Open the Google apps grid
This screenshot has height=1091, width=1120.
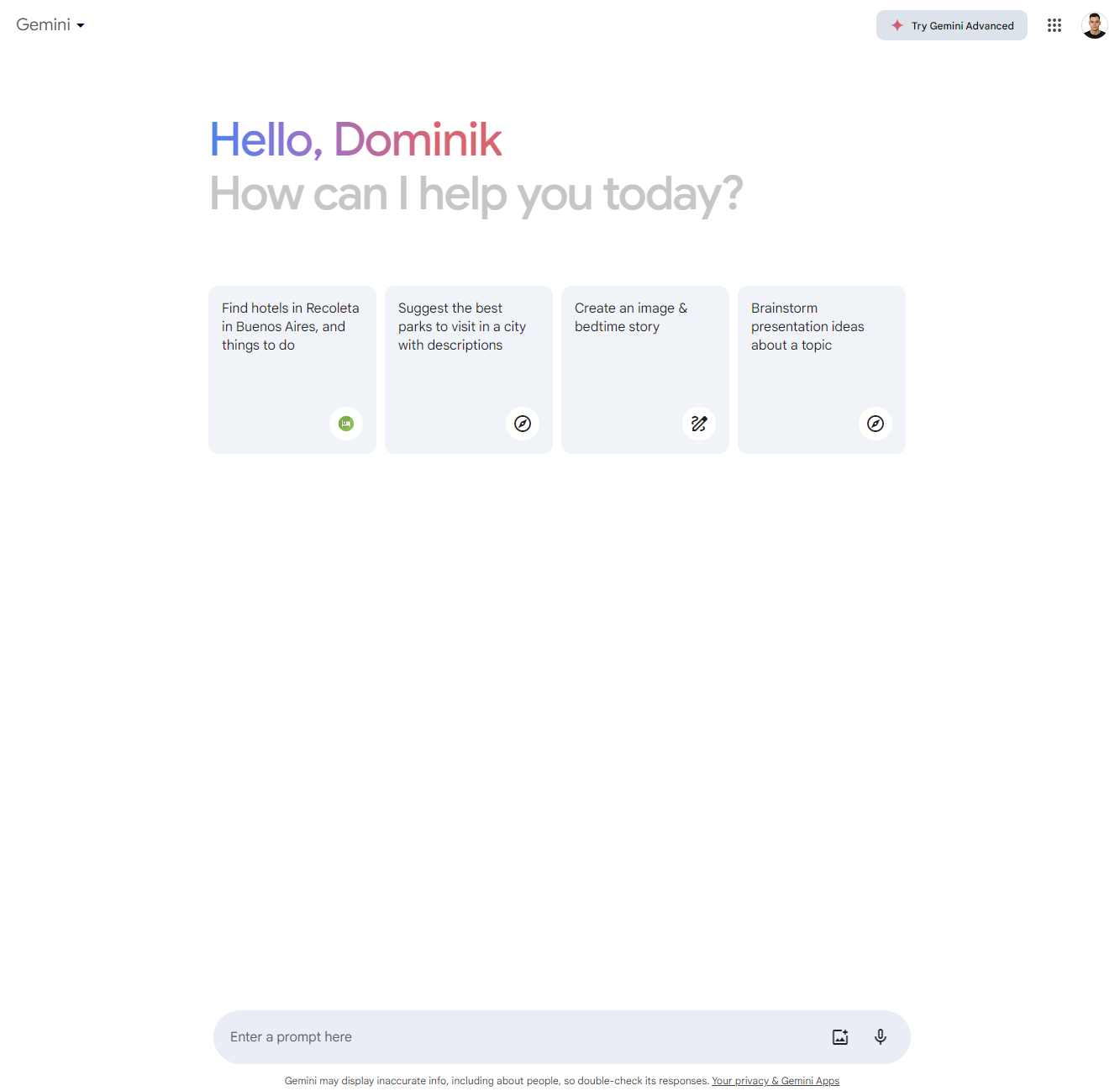tap(1054, 26)
